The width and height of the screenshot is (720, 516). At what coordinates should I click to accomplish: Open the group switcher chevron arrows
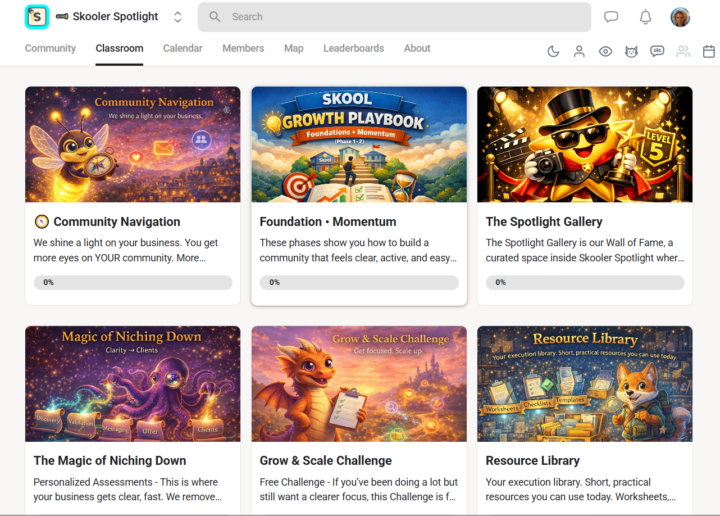[178, 17]
